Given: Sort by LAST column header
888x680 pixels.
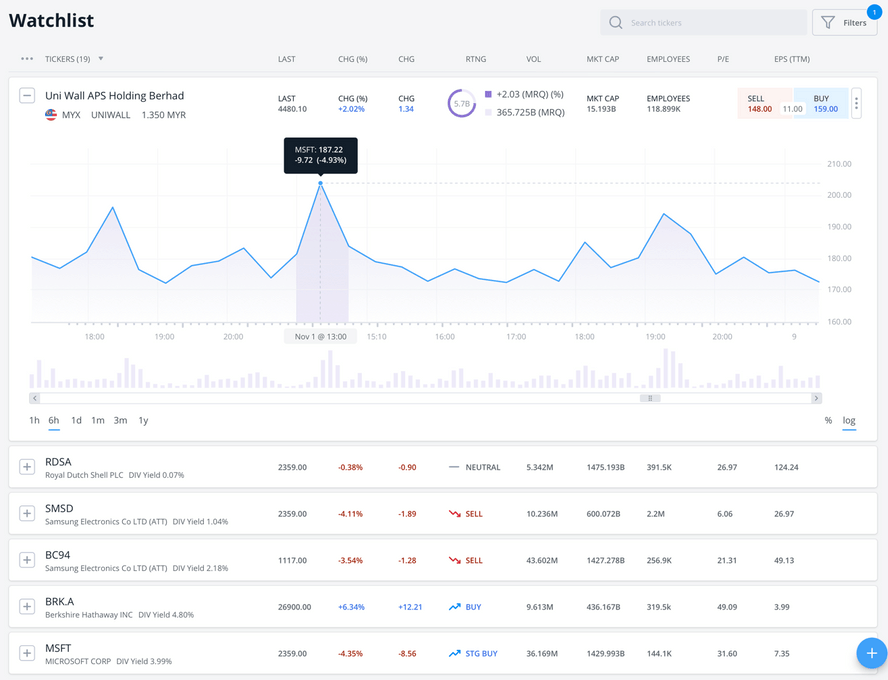Looking at the screenshot, I should pyautogui.click(x=287, y=59).
